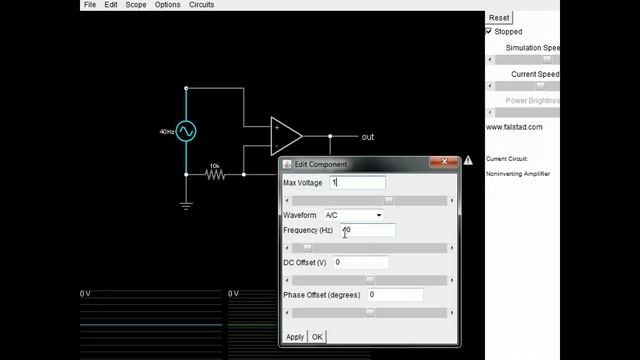Click the output node dot near out

point(330,136)
